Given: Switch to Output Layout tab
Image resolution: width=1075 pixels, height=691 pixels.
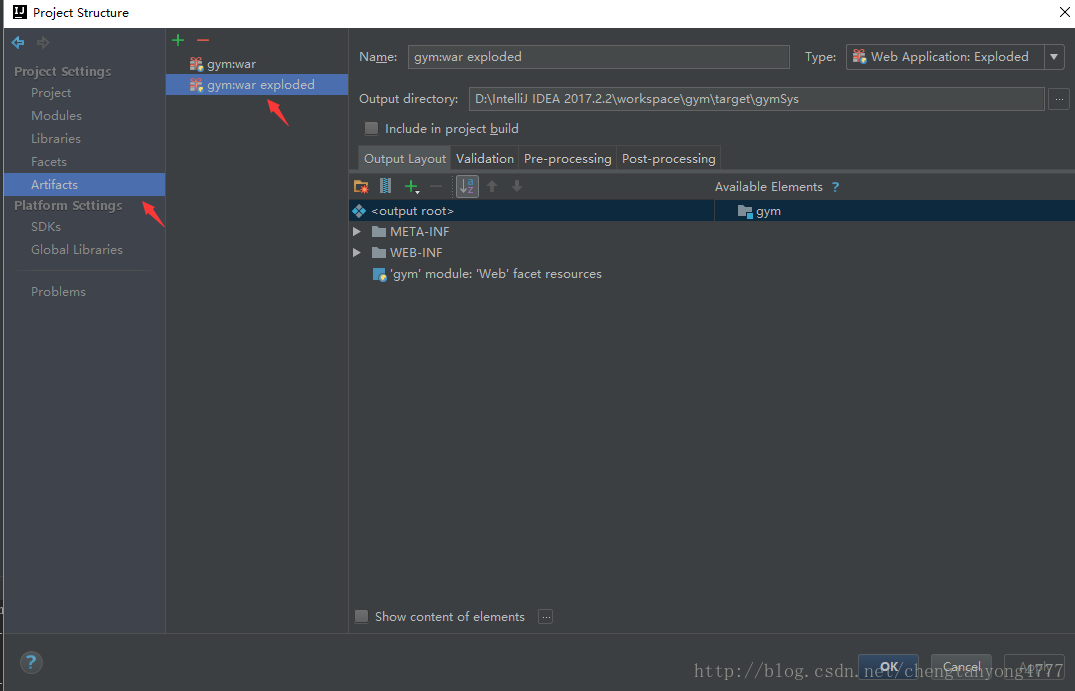Looking at the screenshot, I should click(x=404, y=158).
